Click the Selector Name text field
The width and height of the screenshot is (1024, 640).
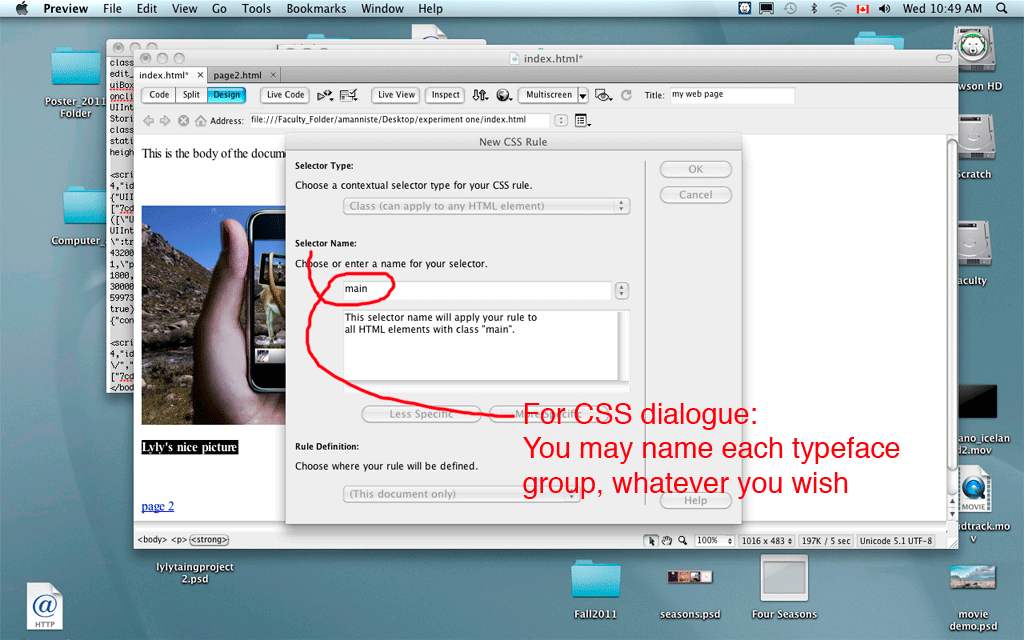477,289
